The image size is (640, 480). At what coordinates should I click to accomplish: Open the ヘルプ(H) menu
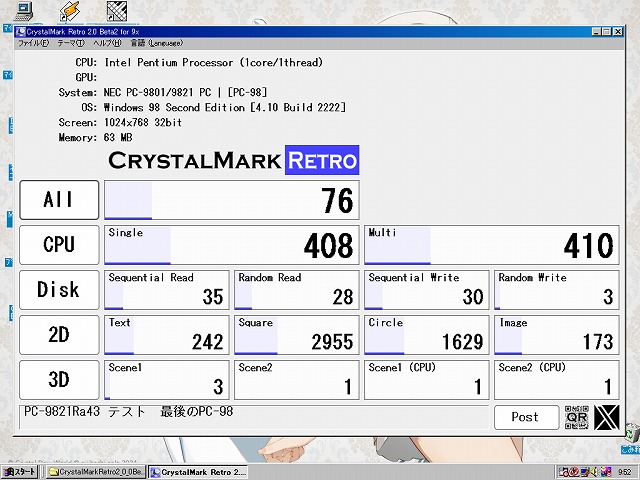107,43
